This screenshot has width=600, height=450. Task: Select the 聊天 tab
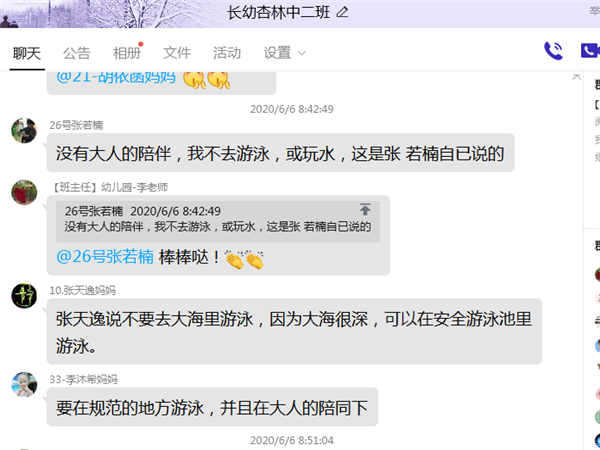click(27, 53)
